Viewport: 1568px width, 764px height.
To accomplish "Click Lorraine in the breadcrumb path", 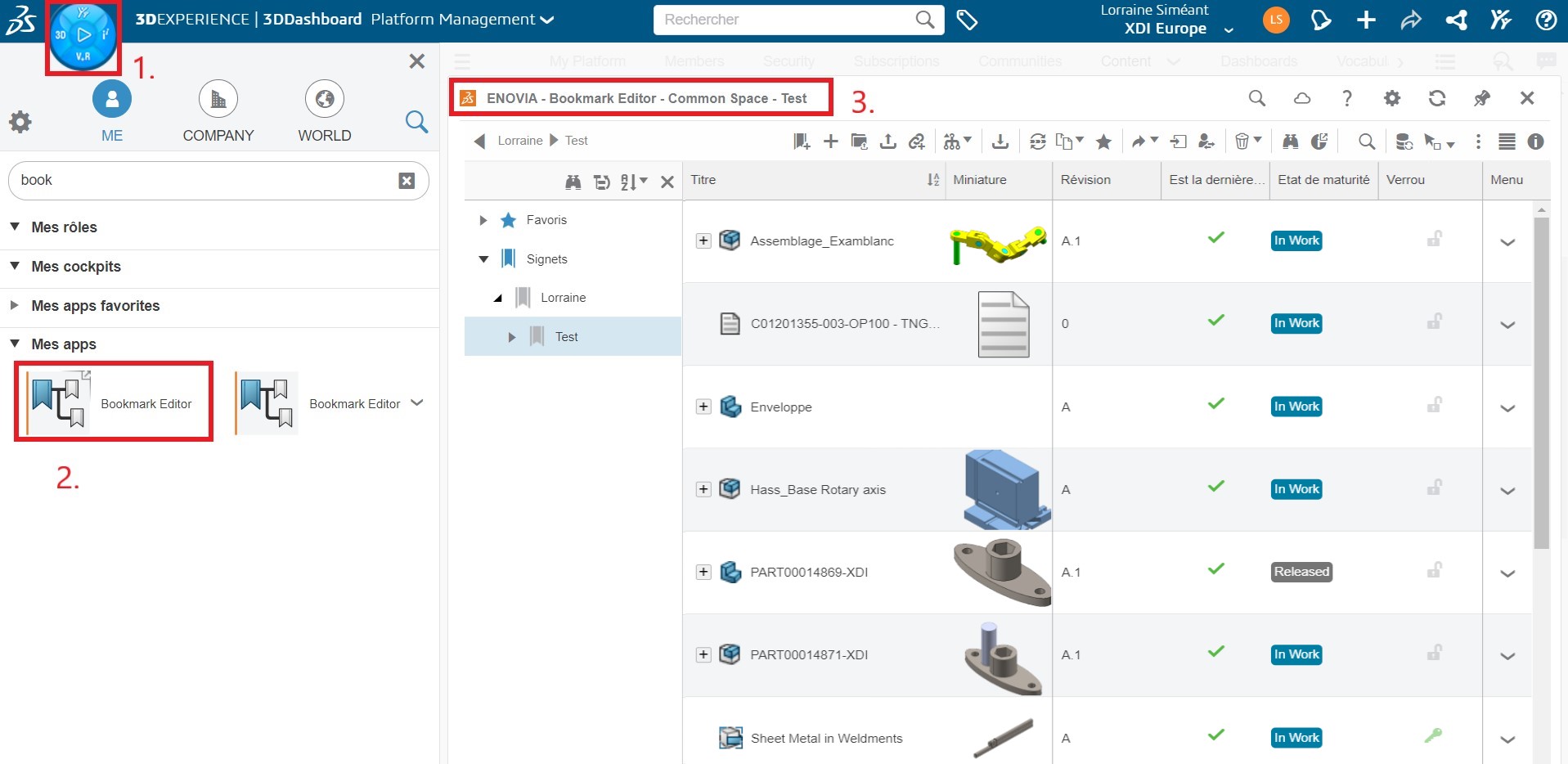I will pos(519,141).
